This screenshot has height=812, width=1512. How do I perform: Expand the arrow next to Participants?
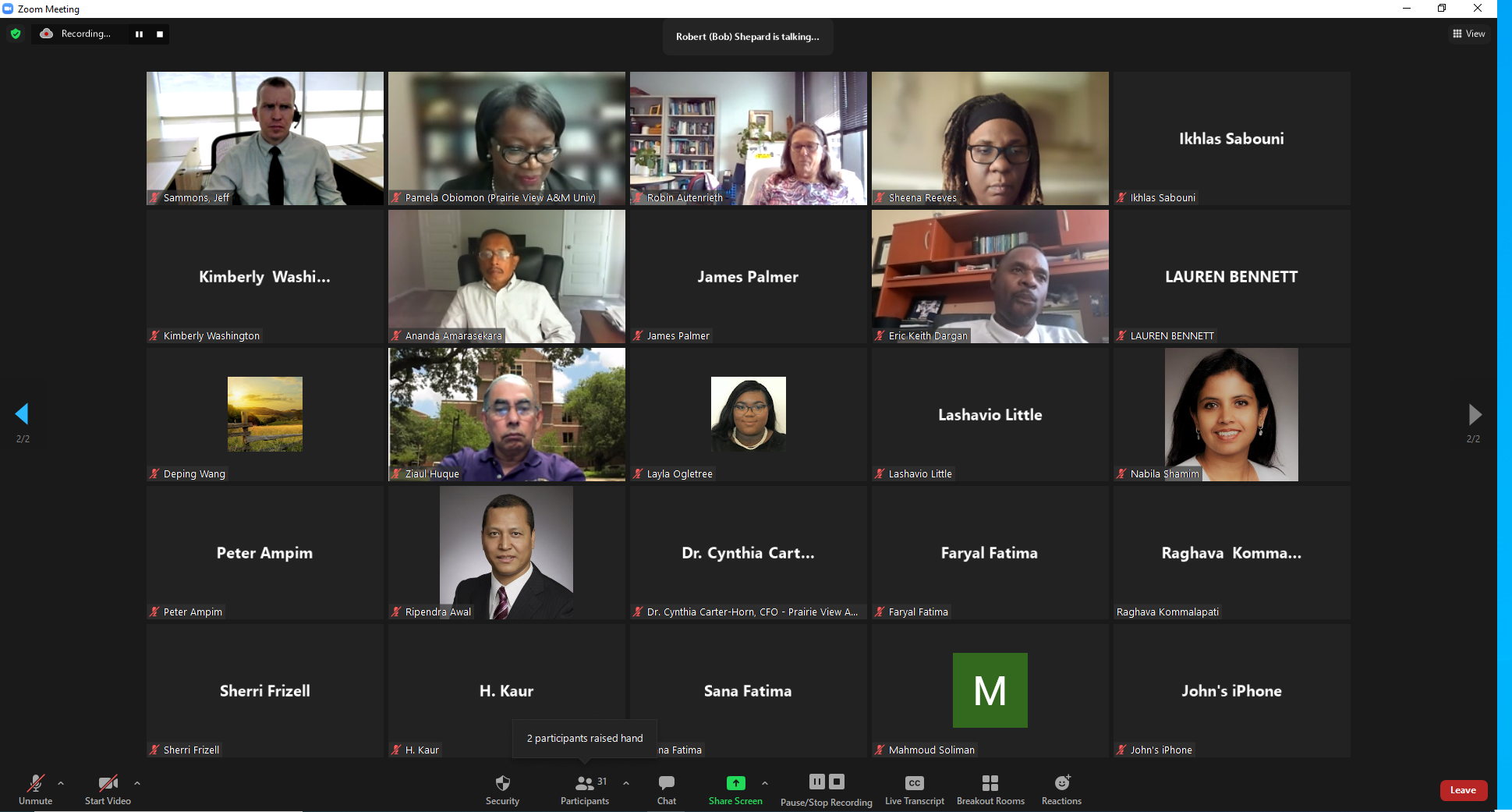coord(626,783)
